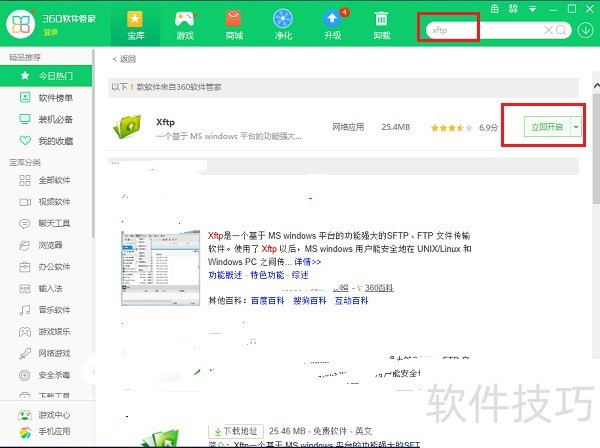Select 装机必备 in the sidebar
Image resolution: width=600 pixels, height=448 pixels.
(46, 119)
